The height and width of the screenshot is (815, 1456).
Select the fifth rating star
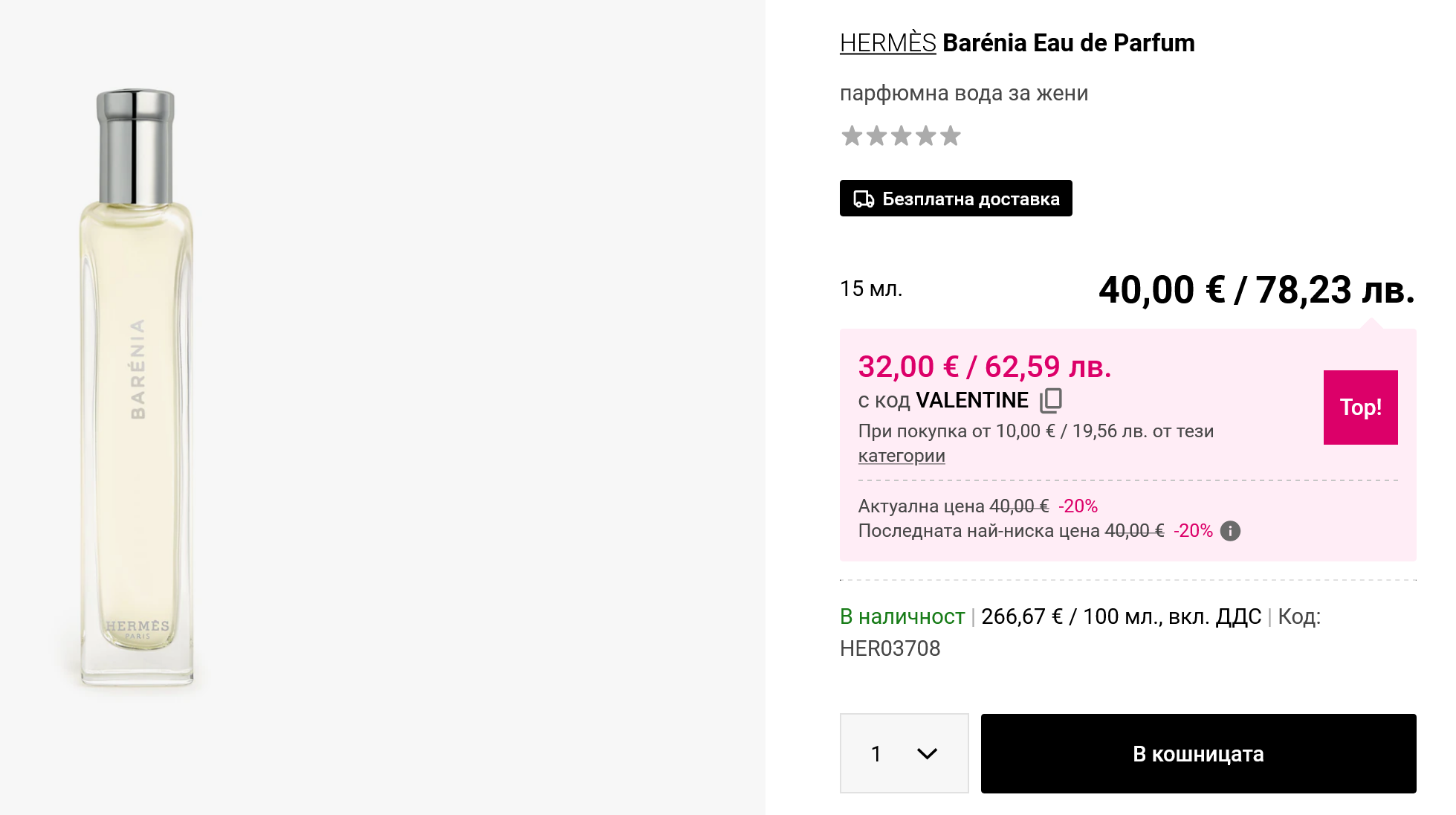950,136
